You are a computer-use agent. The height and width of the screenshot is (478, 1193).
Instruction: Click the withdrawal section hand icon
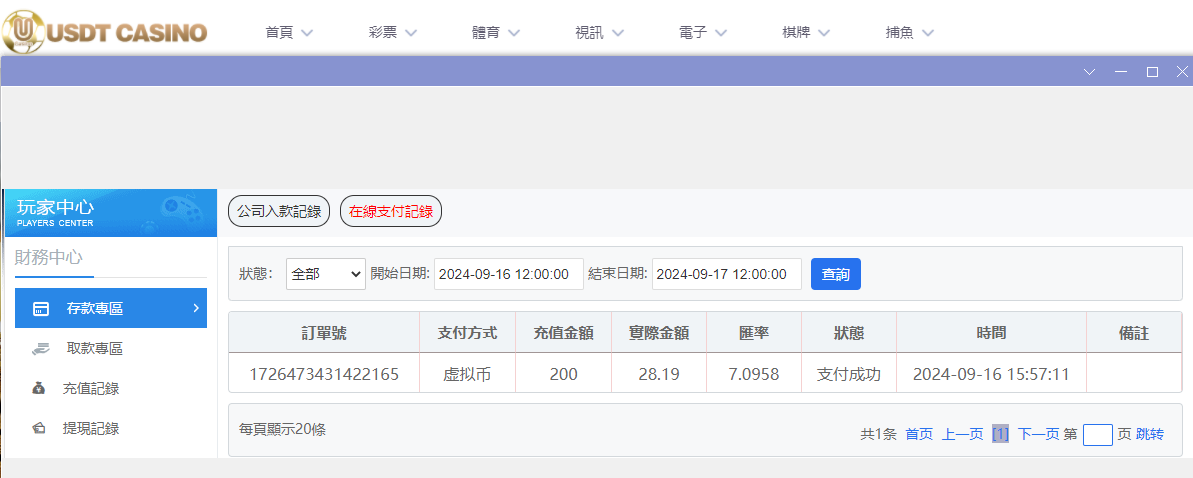(x=40, y=349)
